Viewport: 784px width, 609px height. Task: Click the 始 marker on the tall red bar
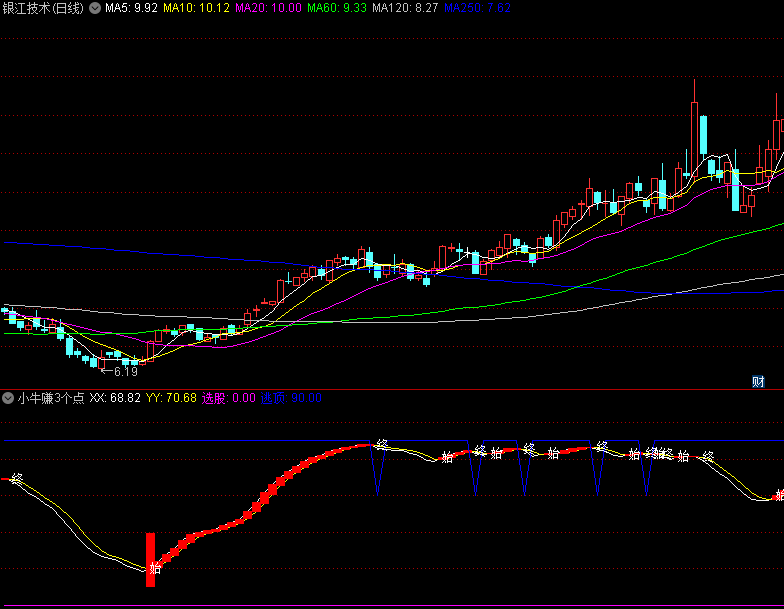[x=154, y=568]
